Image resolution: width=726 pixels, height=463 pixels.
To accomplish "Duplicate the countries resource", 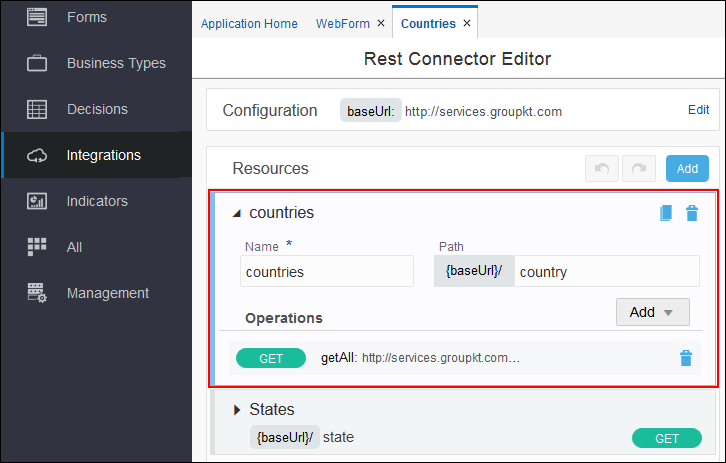I will (x=665, y=213).
